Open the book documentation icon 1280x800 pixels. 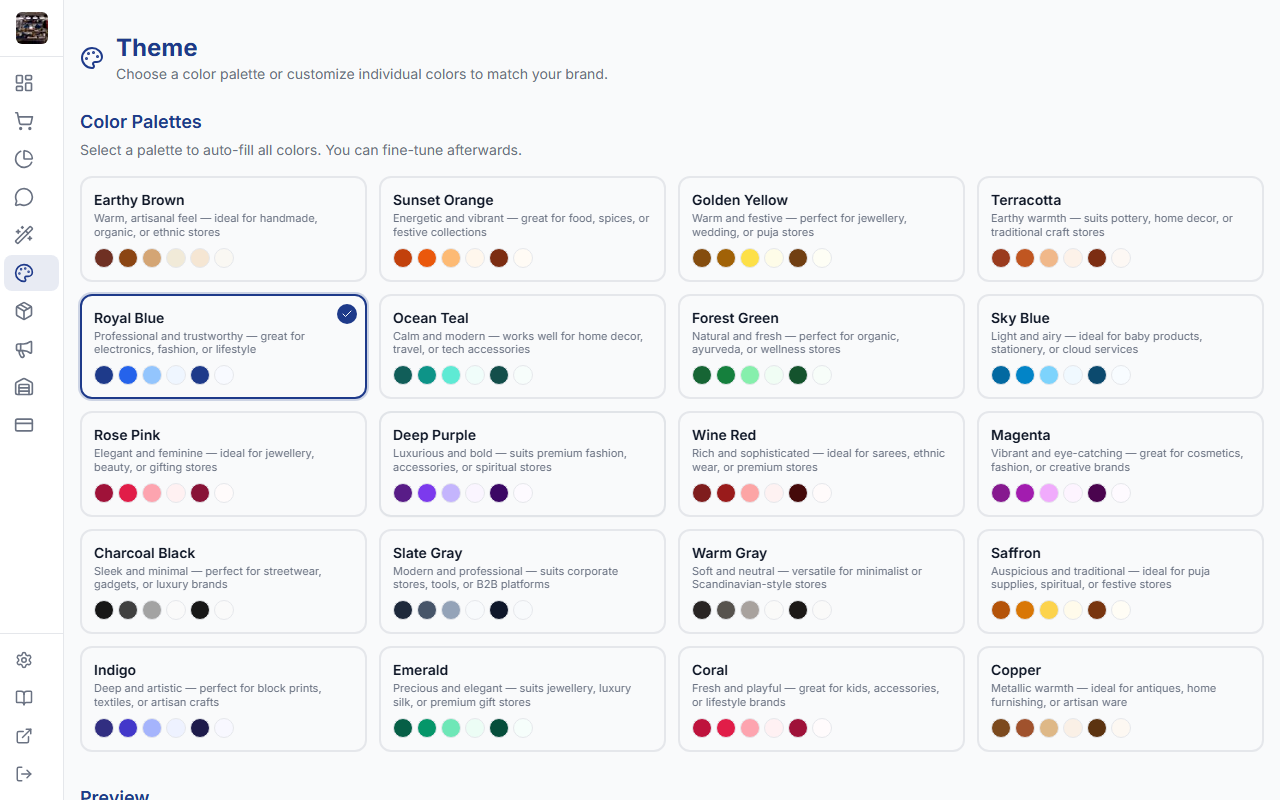coord(24,698)
